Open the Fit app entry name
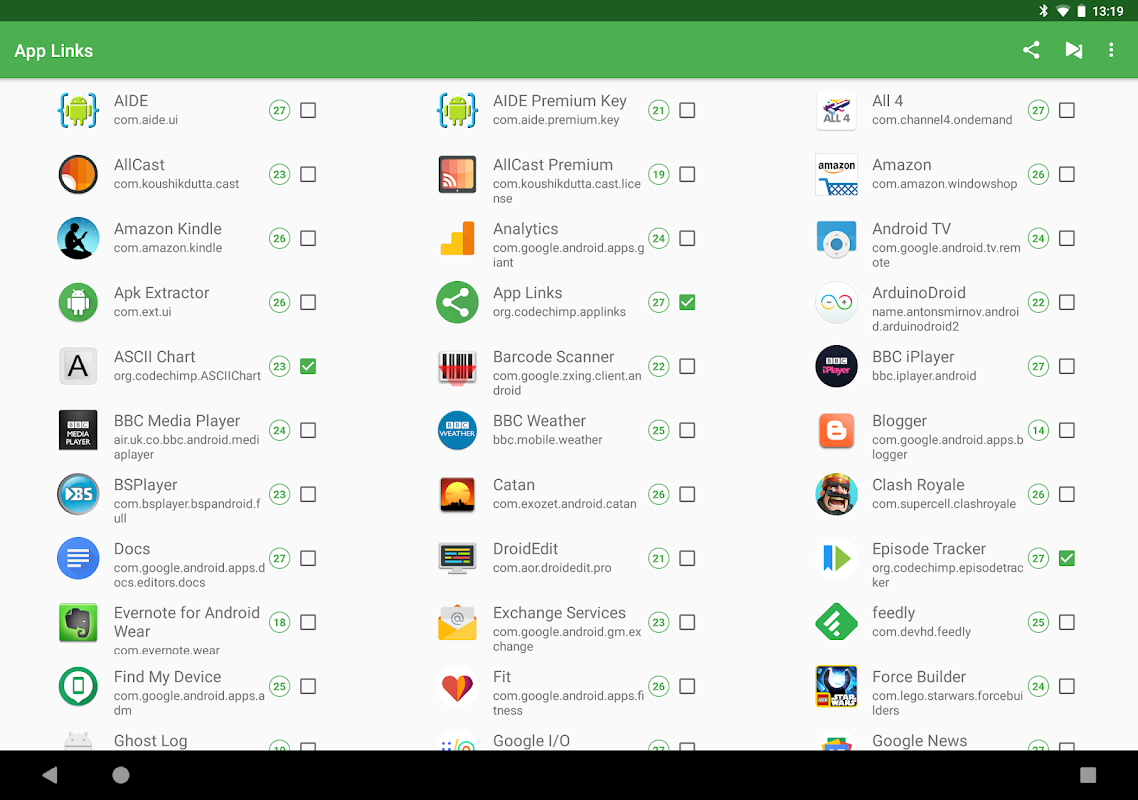The width and height of the screenshot is (1138, 800). click(x=502, y=677)
